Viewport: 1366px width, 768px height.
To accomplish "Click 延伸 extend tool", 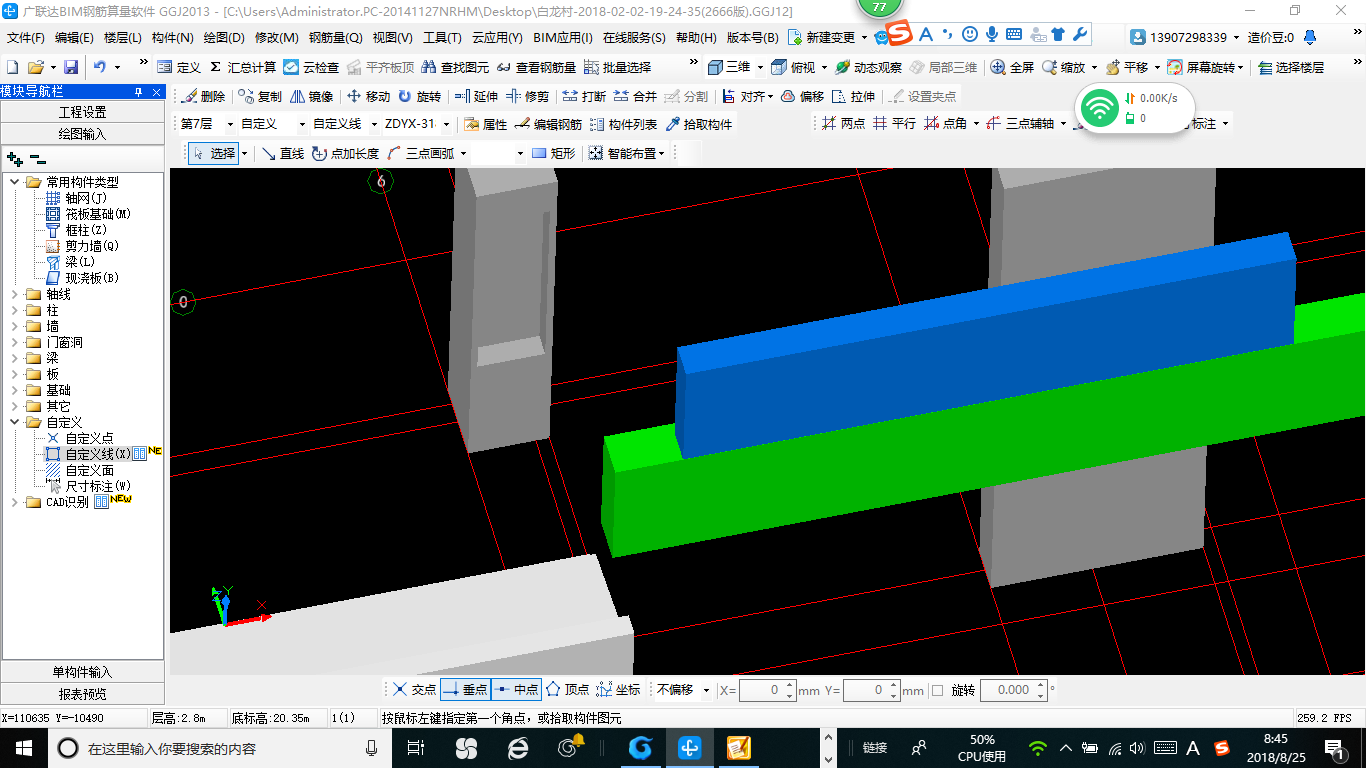I will point(476,97).
